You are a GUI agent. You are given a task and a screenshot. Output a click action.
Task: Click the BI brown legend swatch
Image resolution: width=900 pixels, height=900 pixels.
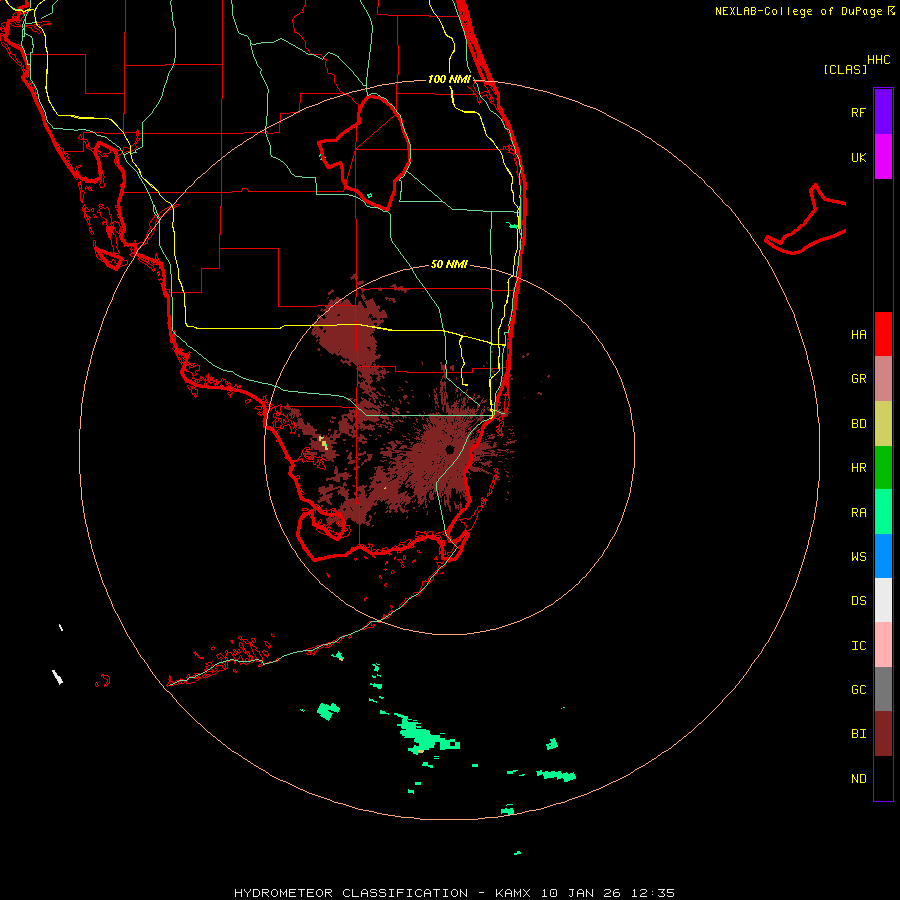pyautogui.click(x=883, y=734)
